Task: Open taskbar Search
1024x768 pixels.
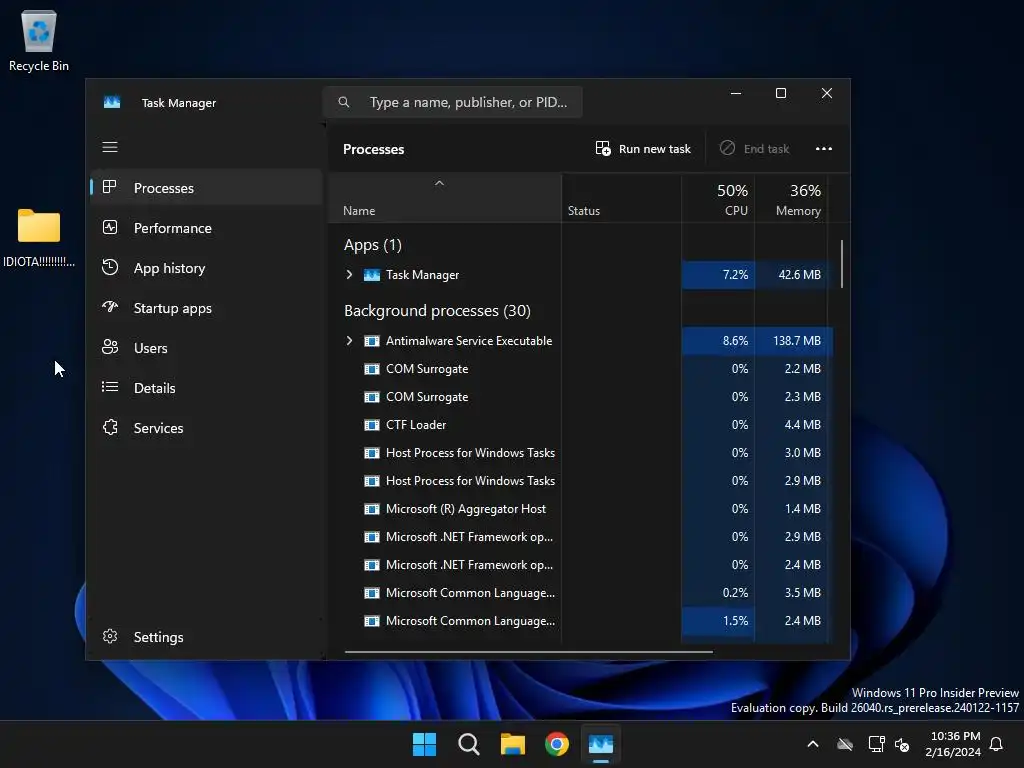Action: click(468, 744)
